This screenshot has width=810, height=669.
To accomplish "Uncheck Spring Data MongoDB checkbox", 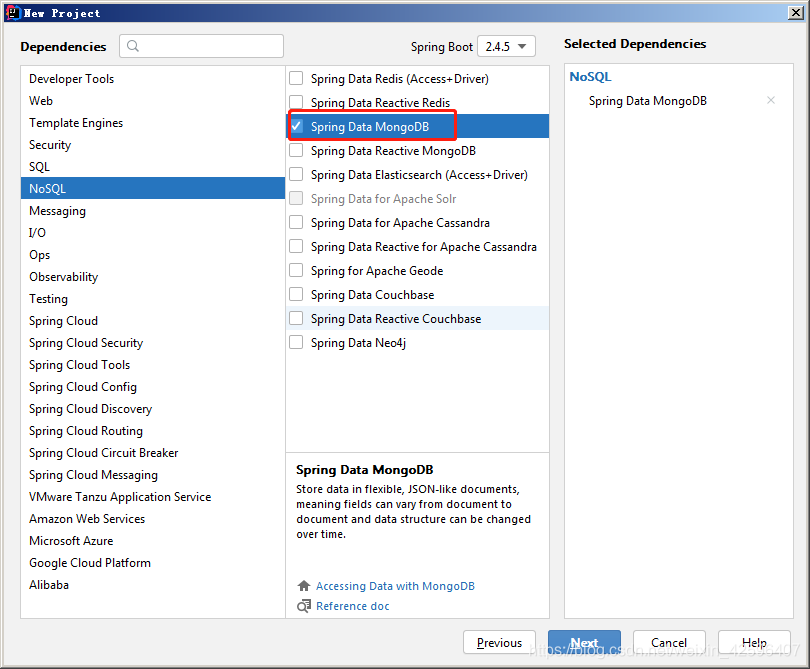I will click(296, 126).
